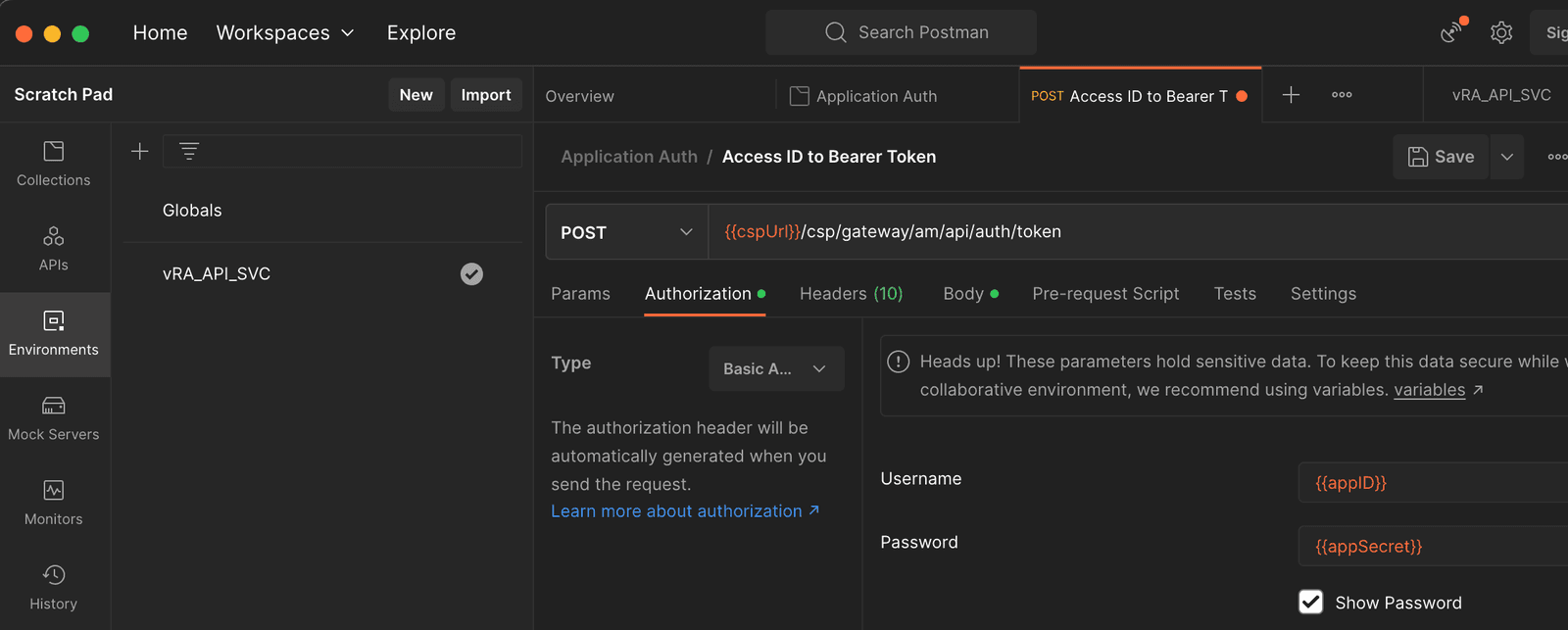Go to Home in top navigation
This screenshot has height=630, width=1568.
coord(160,32)
